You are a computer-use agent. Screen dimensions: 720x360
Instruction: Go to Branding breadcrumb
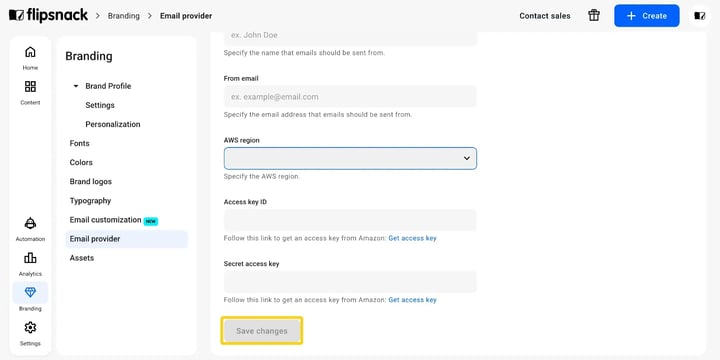[x=124, y=16]
